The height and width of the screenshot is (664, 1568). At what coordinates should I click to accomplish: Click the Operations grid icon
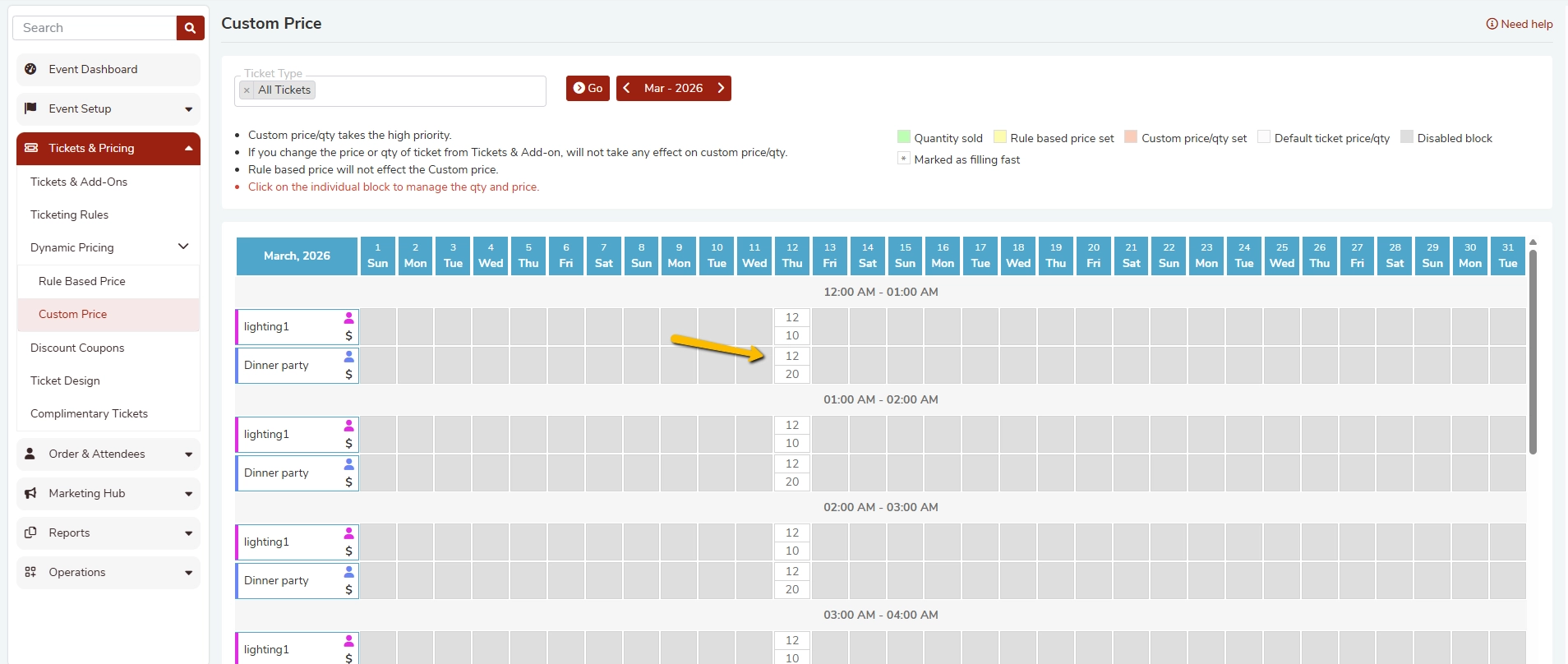point(30,572)
